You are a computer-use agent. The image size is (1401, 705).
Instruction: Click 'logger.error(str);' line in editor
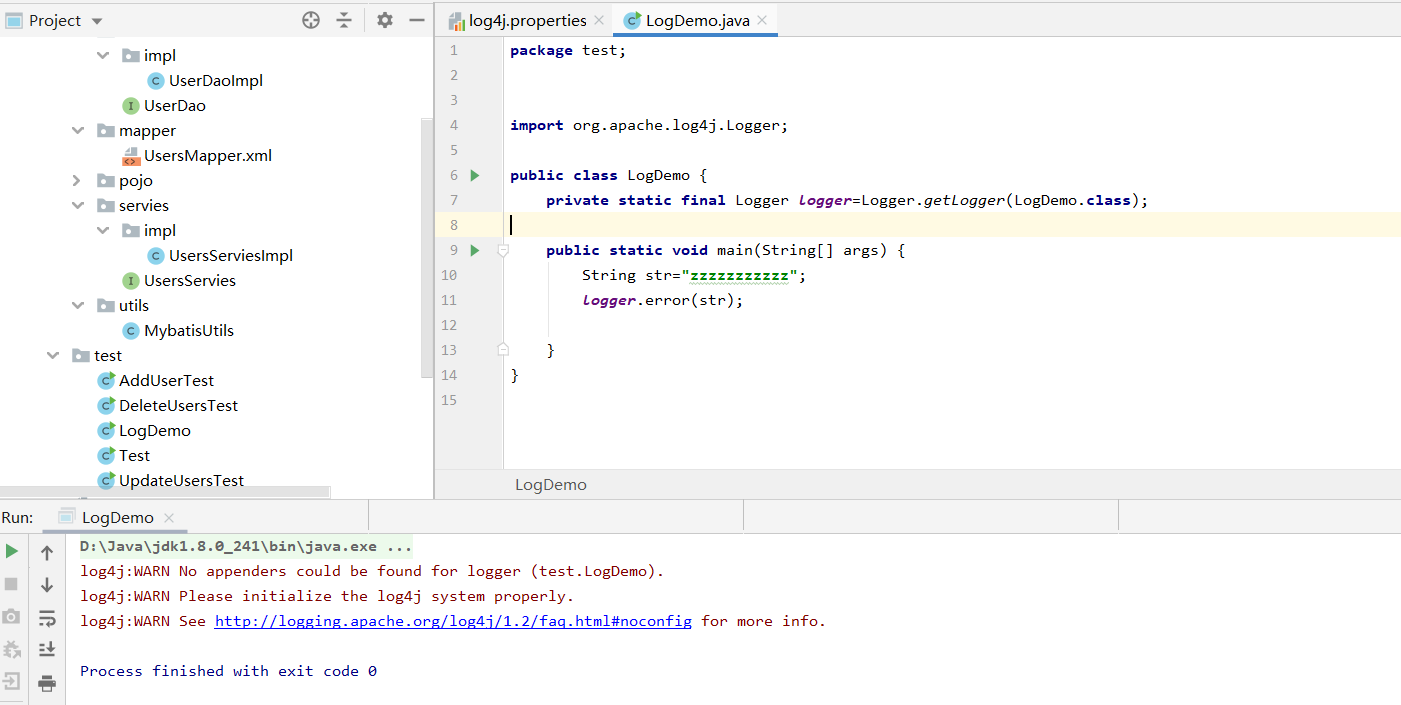click(x=663, y=300)
